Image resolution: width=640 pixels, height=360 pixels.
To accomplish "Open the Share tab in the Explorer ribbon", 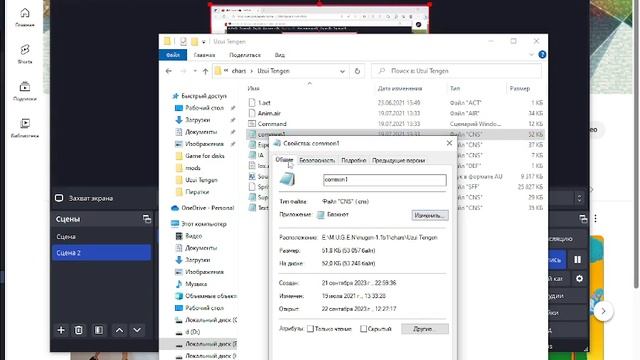I will (245, 55).
